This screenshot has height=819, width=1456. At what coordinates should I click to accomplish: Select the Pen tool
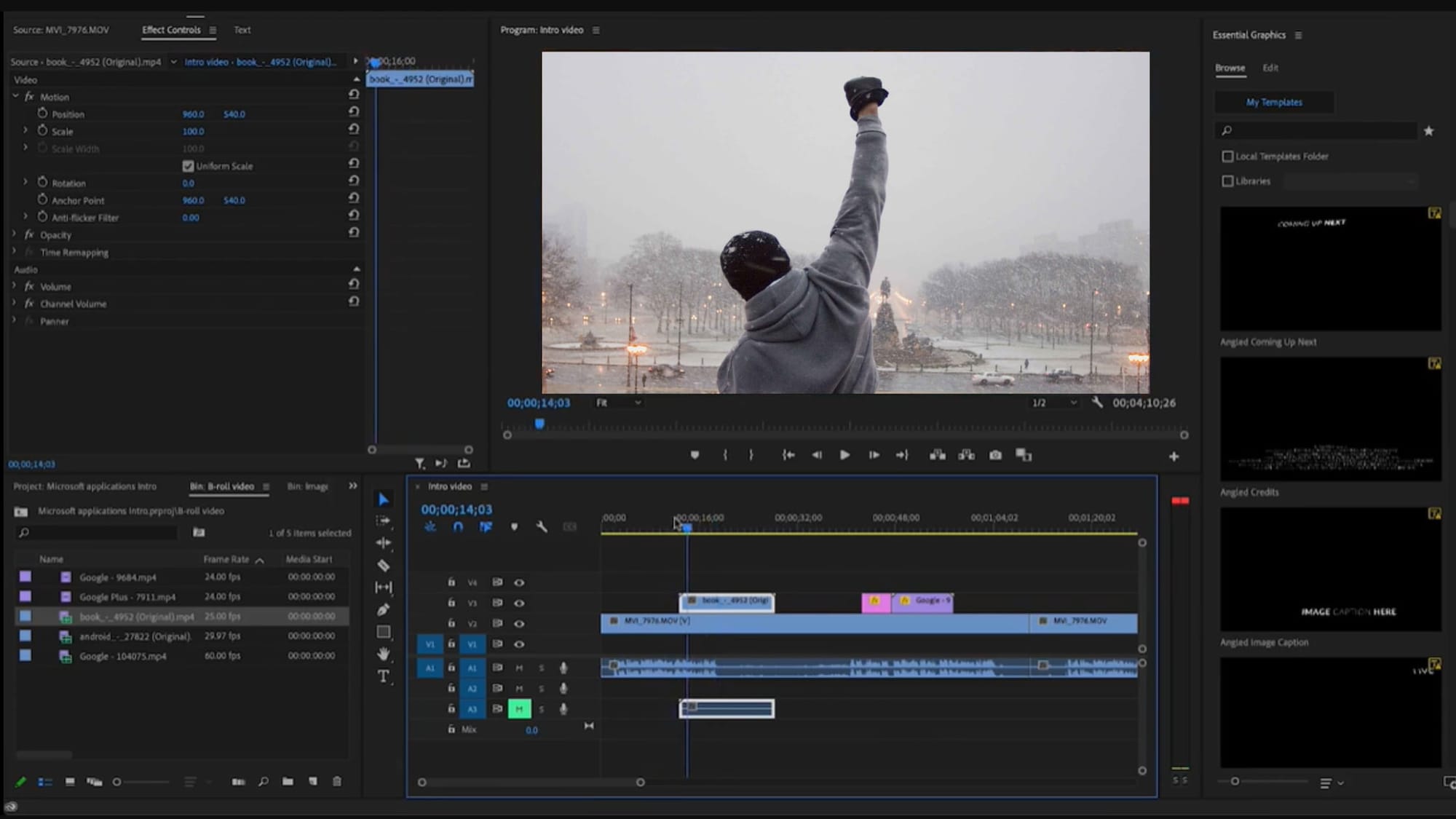click(383, 609)
